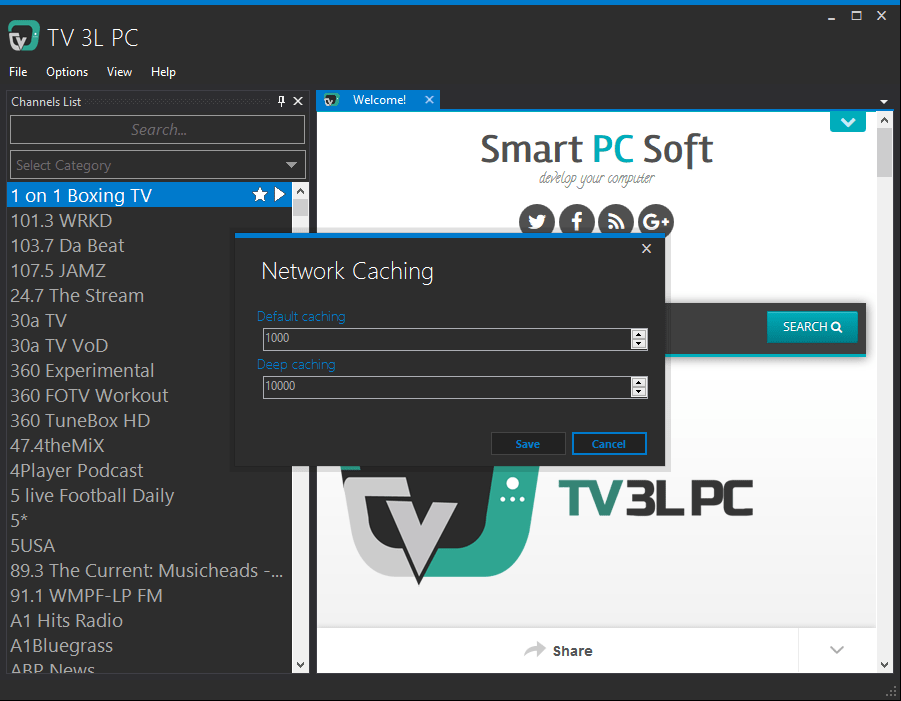Viewport: 901px width, 701px height.
Task: Switch to the Welcome! tab
Action: (379, 99)
